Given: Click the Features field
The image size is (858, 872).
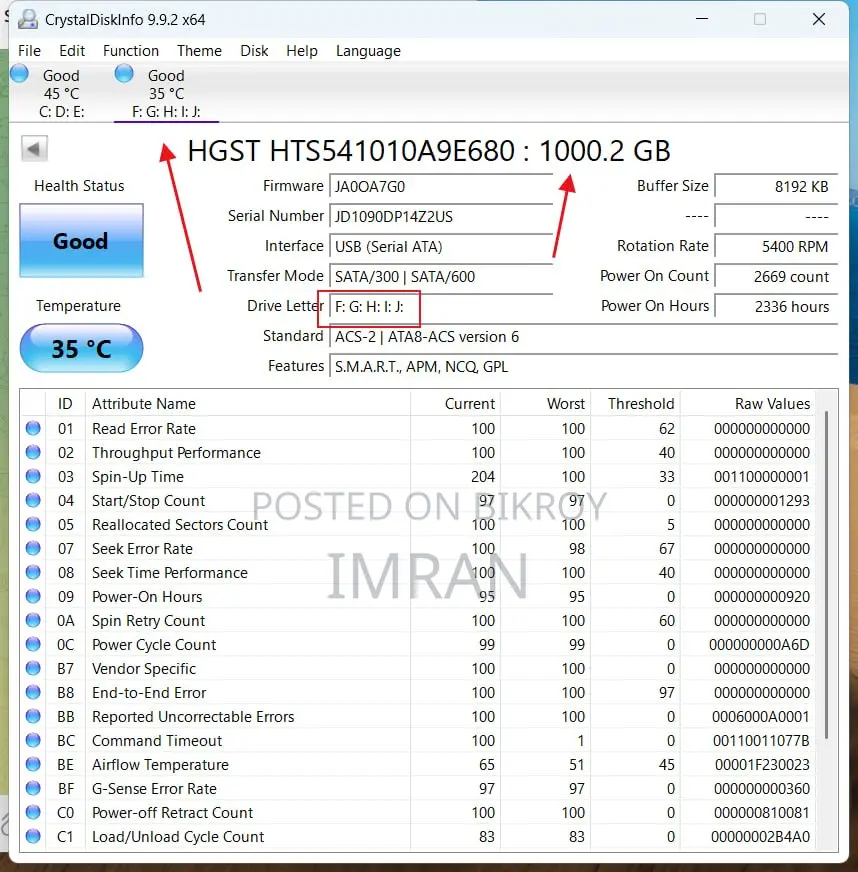Looking at the screenshot, I should pos(583,366).
